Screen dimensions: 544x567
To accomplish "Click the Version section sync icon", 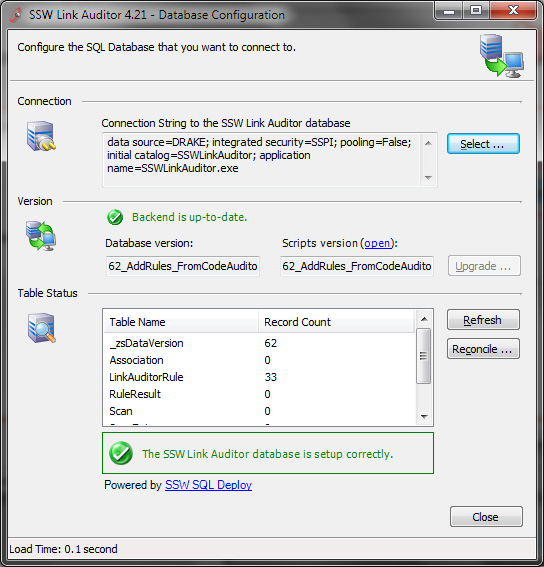I will 41,236.
